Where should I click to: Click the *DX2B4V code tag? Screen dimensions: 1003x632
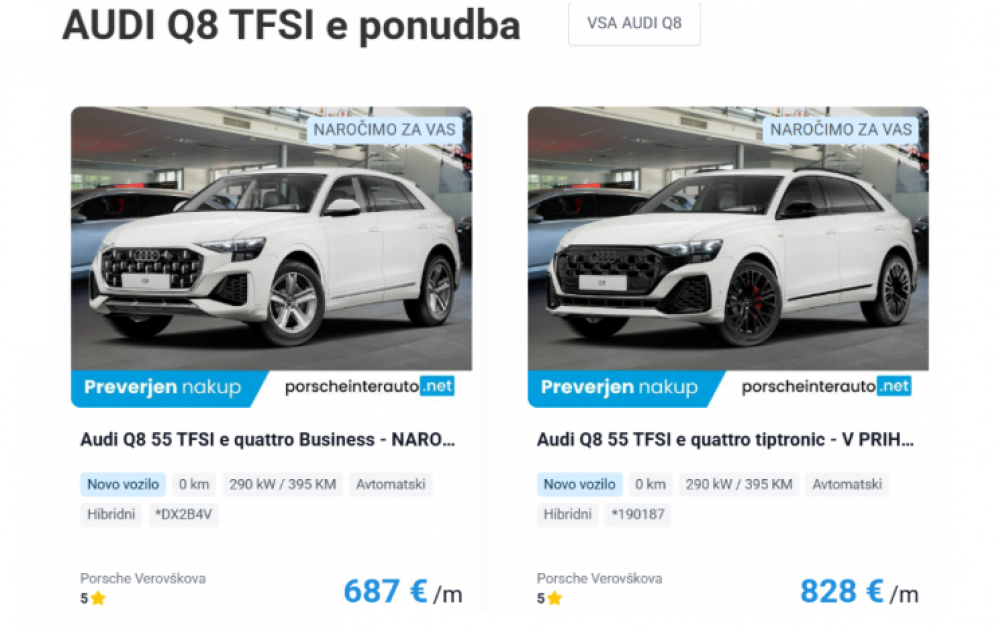point(184,514)
